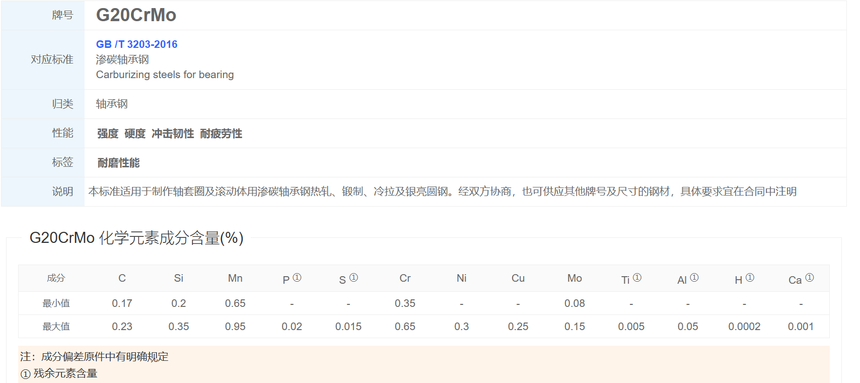This screenshot has height=383, width=860.
Task: Click the 牌号 row label
Action: pyautogui.click(x=63, y=15)
